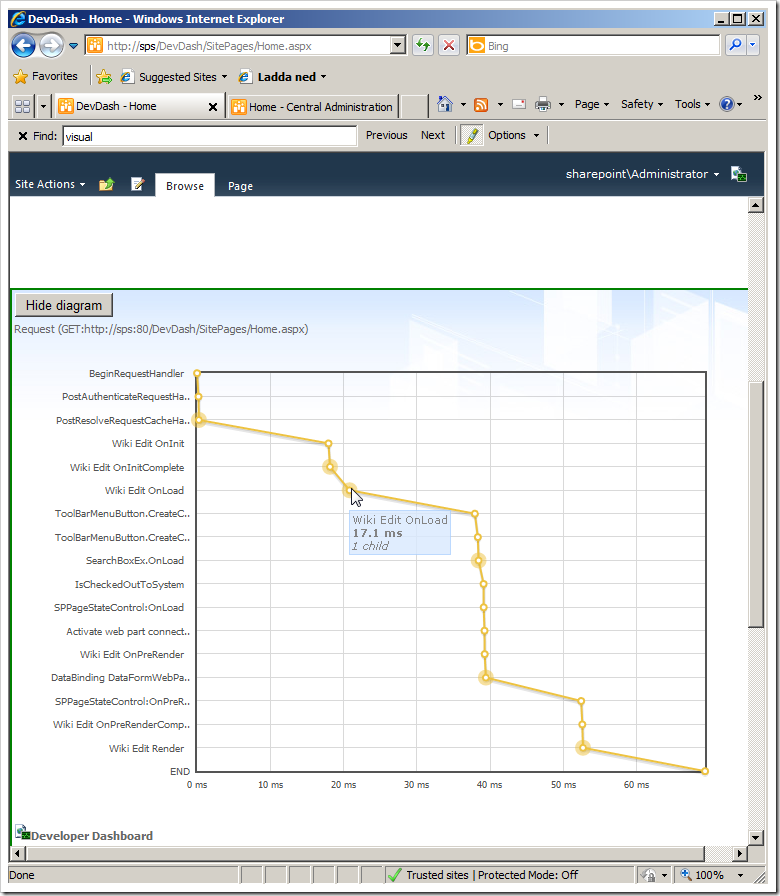Image resolution: width=780 pixels, height=896 pixels.
Task: Open the Safety command menu
Action: click(642, 104)
